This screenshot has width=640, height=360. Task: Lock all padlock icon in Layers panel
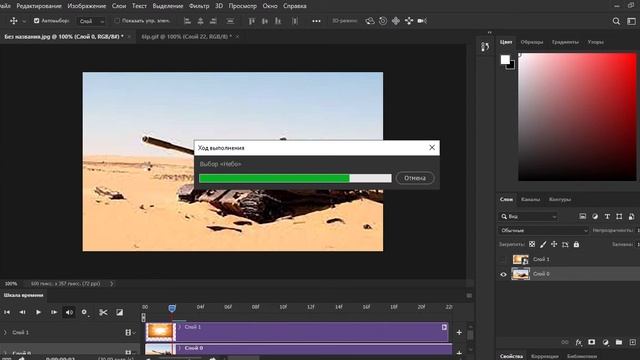pyautogui.click(x=576, y=244)
